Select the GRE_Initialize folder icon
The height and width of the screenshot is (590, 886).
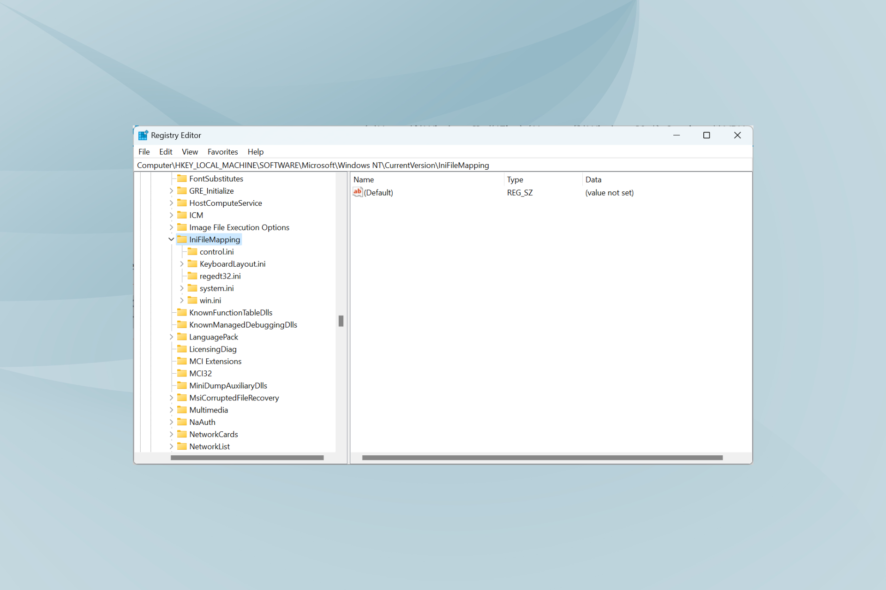tap(182, 191)
